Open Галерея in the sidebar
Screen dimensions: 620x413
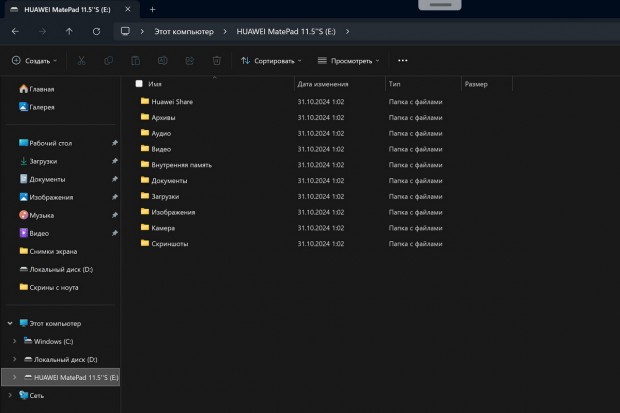point(37,107)
